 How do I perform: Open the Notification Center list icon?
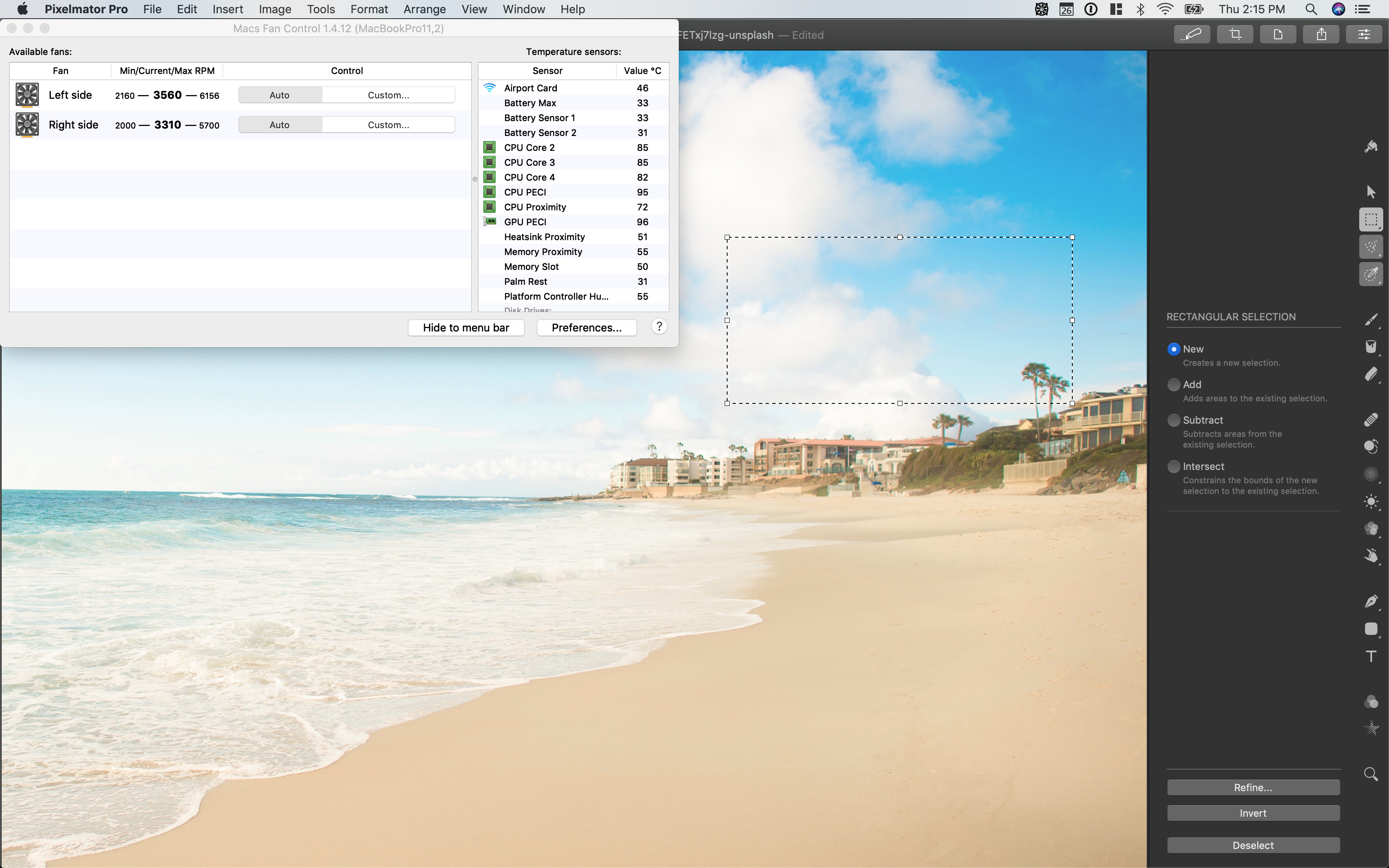1363,9
